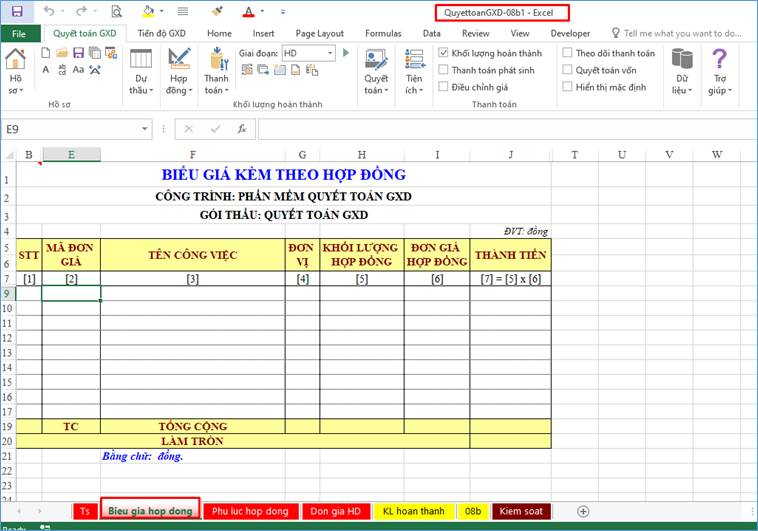This screenshot has height=531, width=758.
Task: Switch to the Tiến độ GXD tab
Action: click(x=162, y=33)
